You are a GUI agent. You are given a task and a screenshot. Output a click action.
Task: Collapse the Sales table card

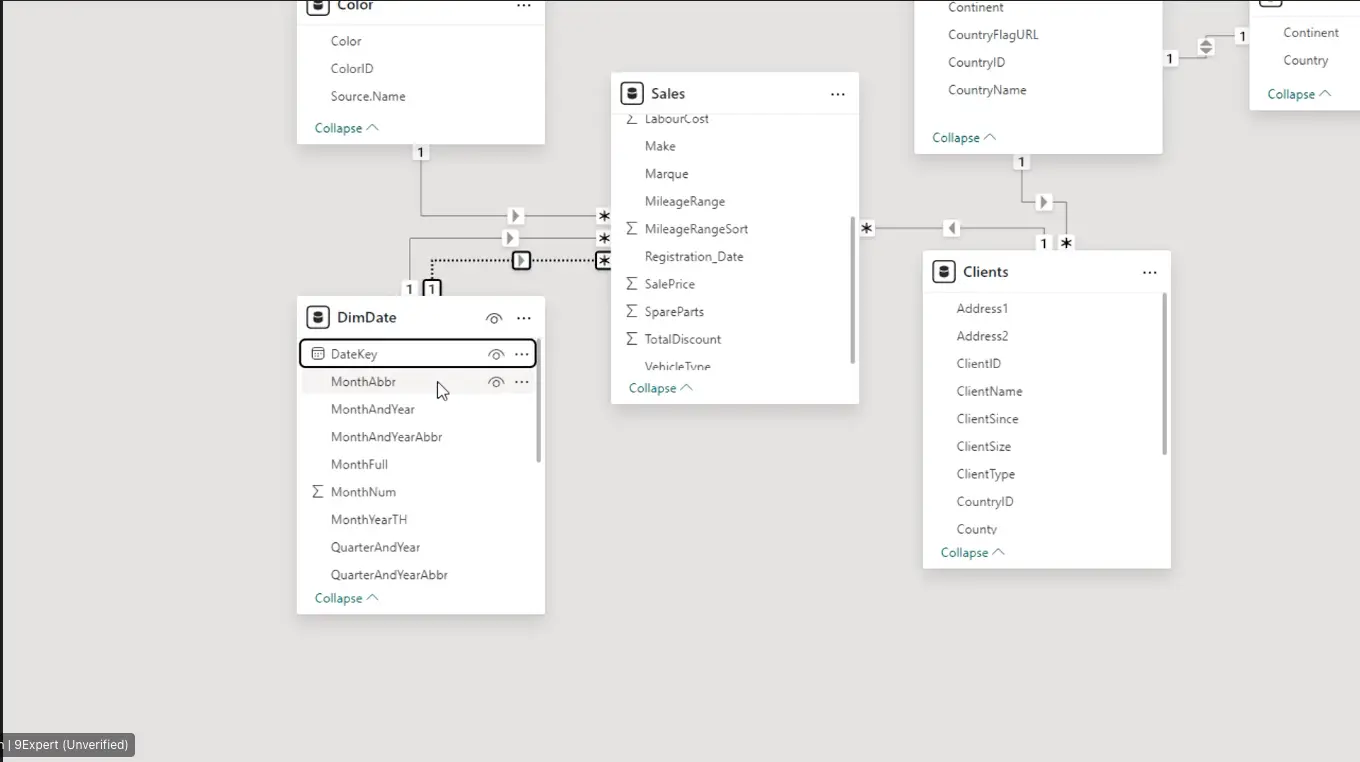(x=660, y=388)
